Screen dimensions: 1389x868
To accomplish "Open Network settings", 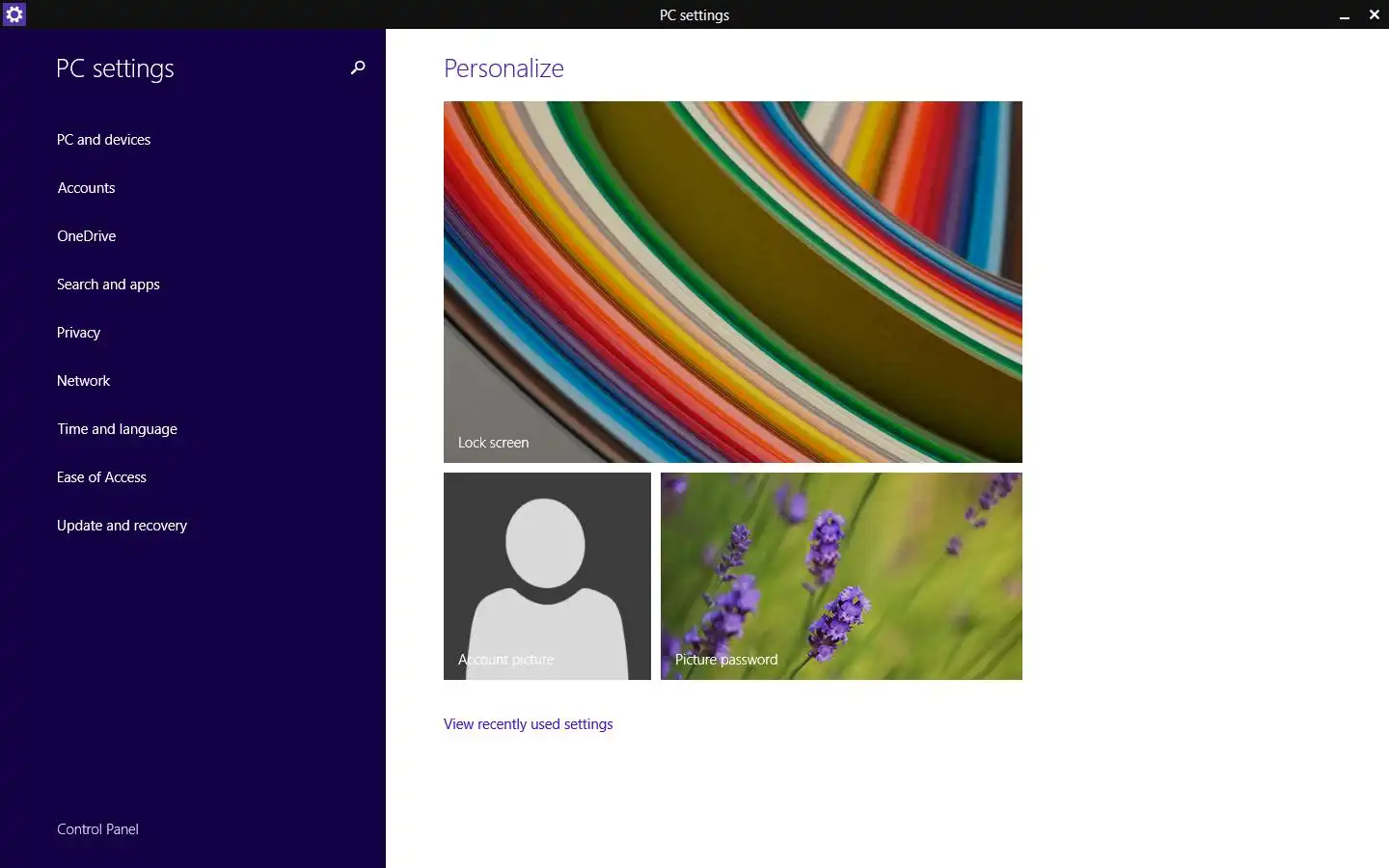I will 83,381.
